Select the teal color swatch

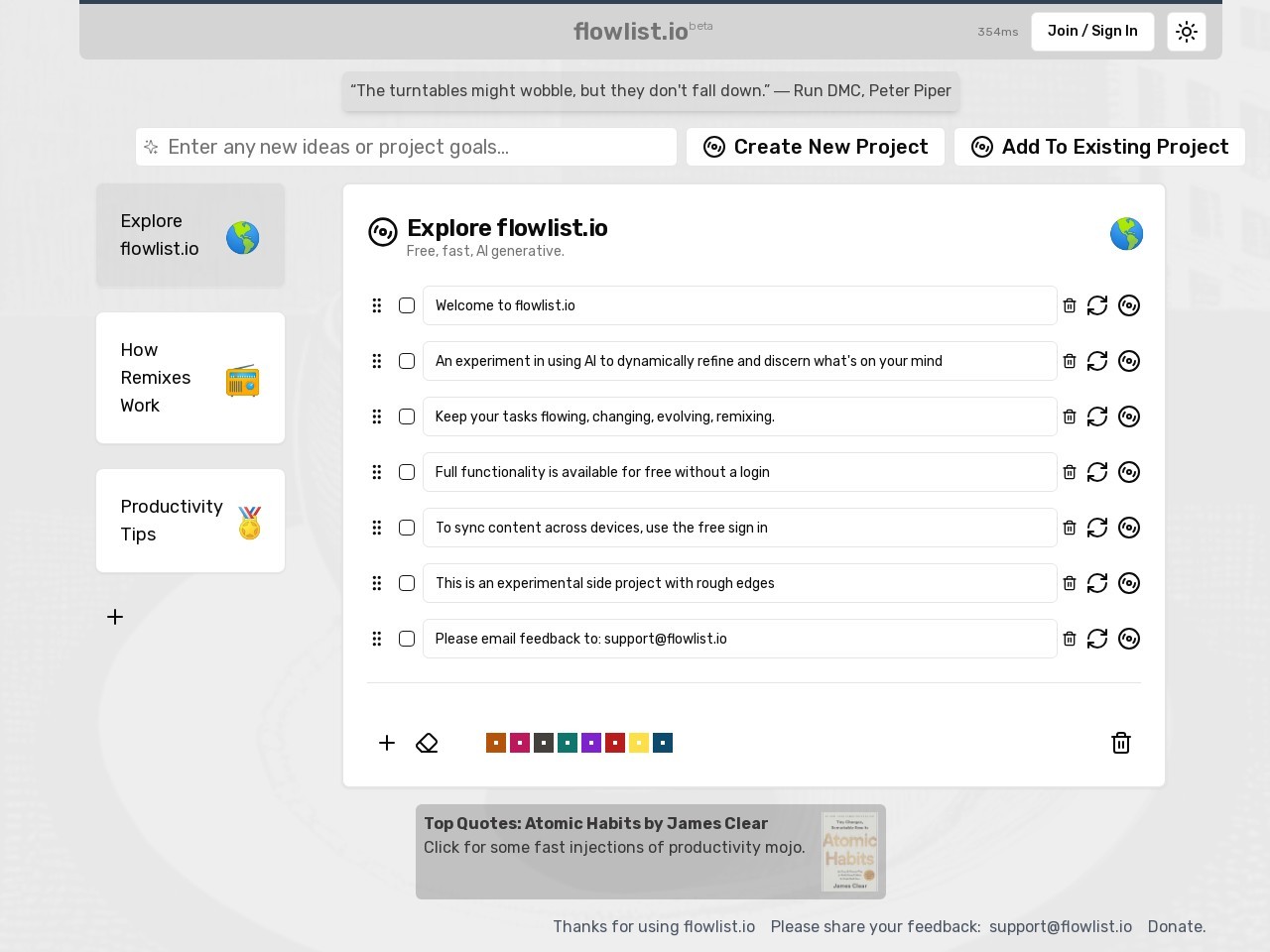(x=568, y=743)
